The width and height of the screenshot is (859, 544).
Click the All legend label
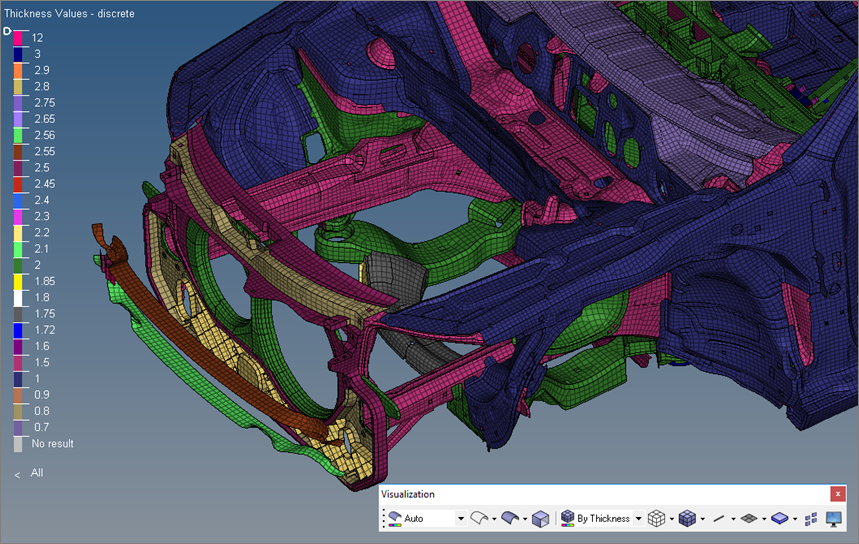(37, 473)
